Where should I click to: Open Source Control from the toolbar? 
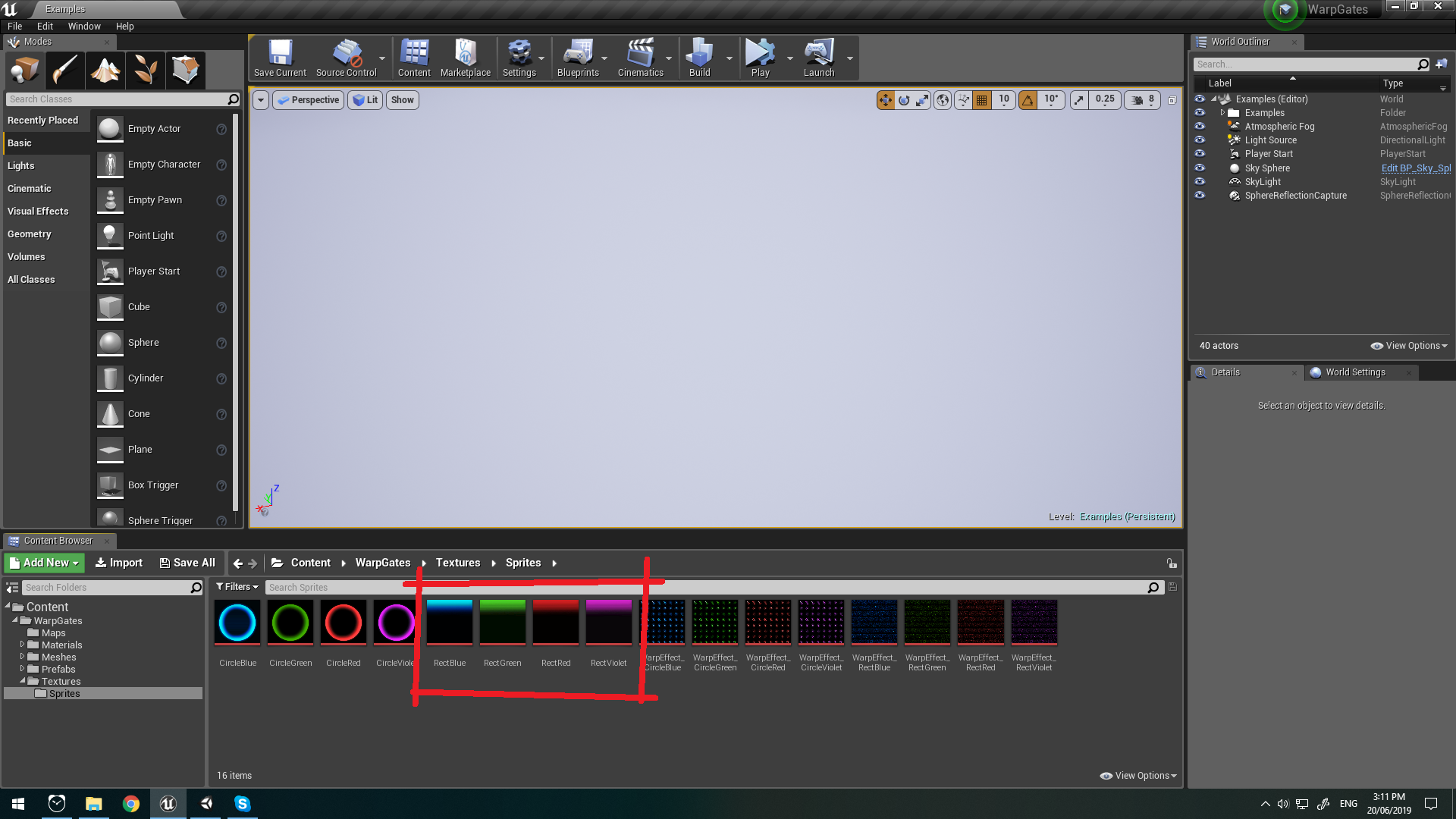pos(346,58)
